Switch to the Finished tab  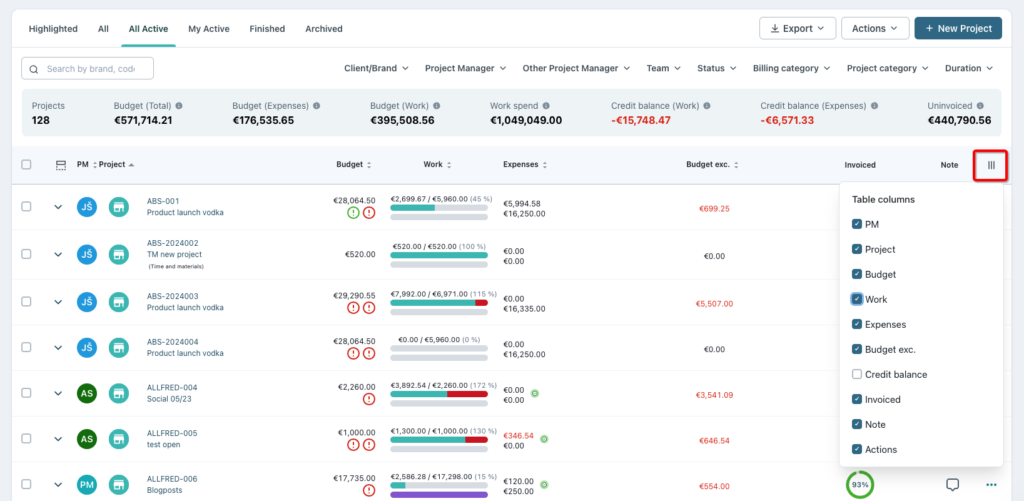[x=267, y=29]
